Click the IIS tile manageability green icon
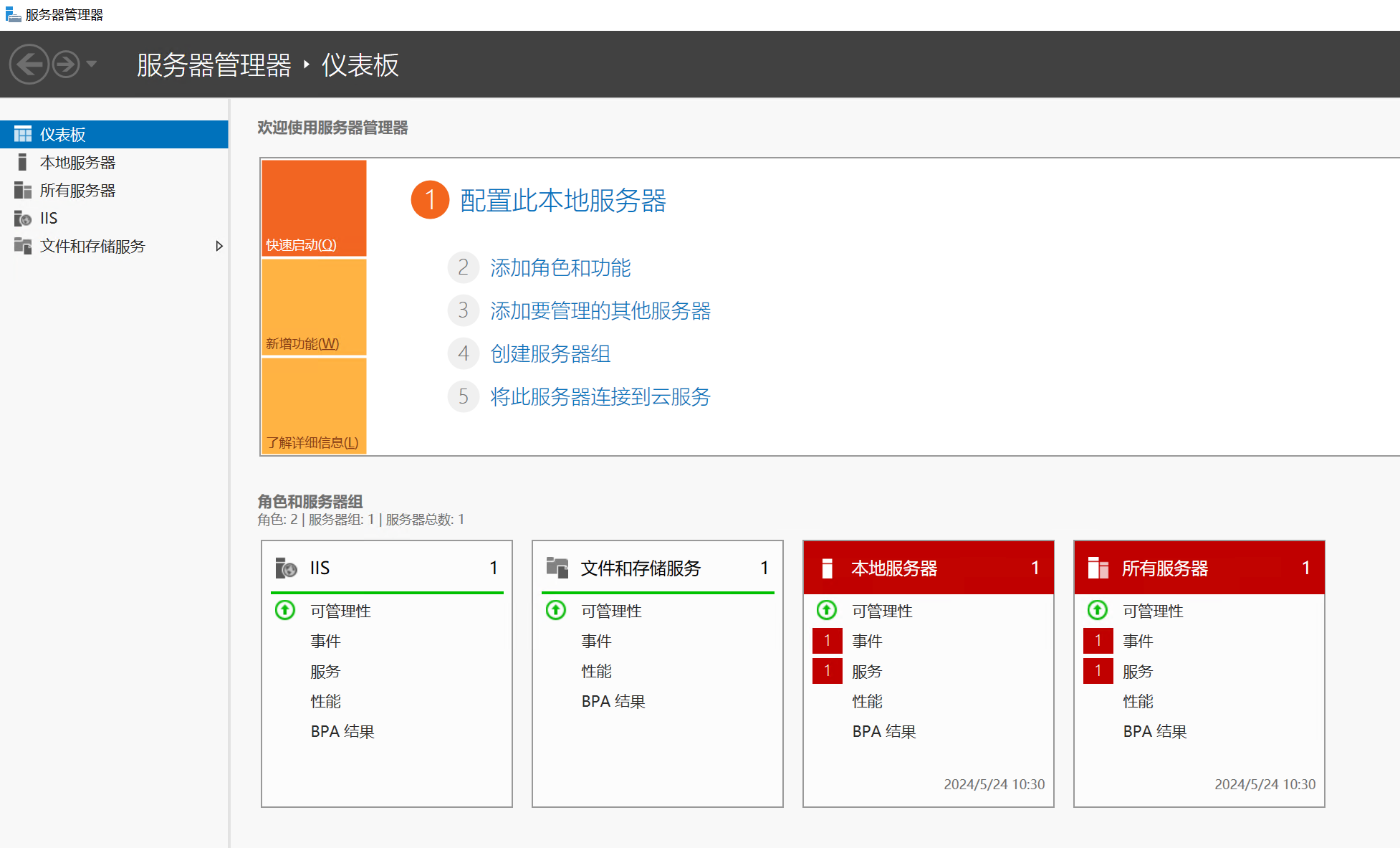This screenshot has width=1400, height=848. pos(285,610)
